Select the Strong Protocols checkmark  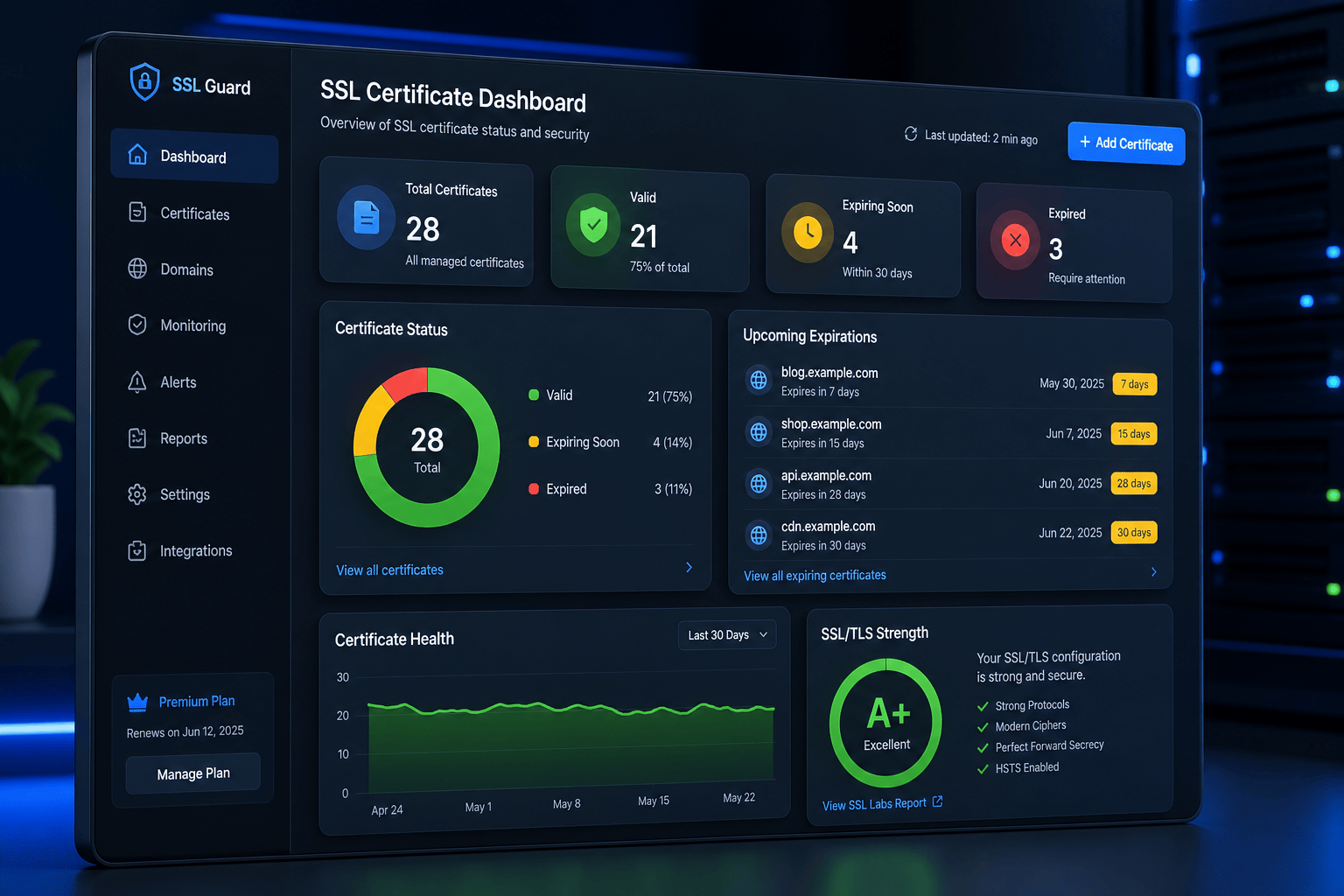pyautogui.click(x=983, y=706)
